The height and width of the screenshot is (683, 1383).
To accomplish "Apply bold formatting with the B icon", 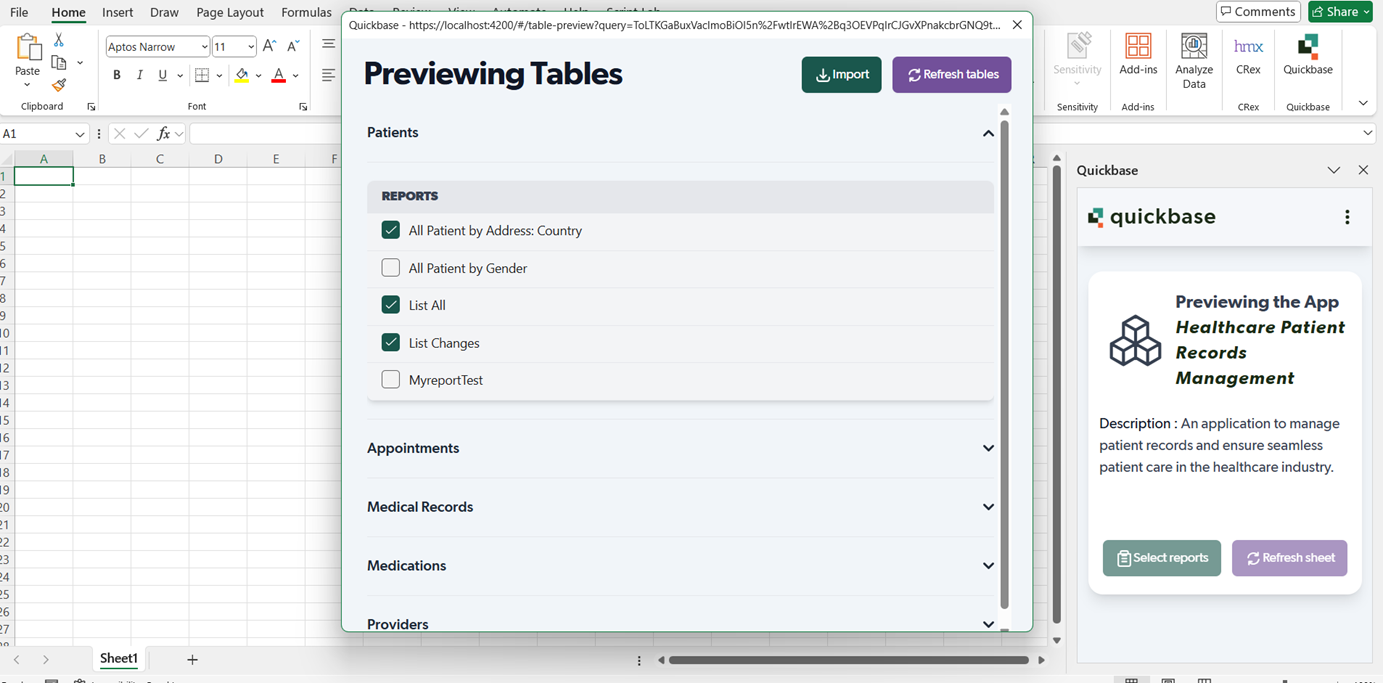I will [116, 74].
